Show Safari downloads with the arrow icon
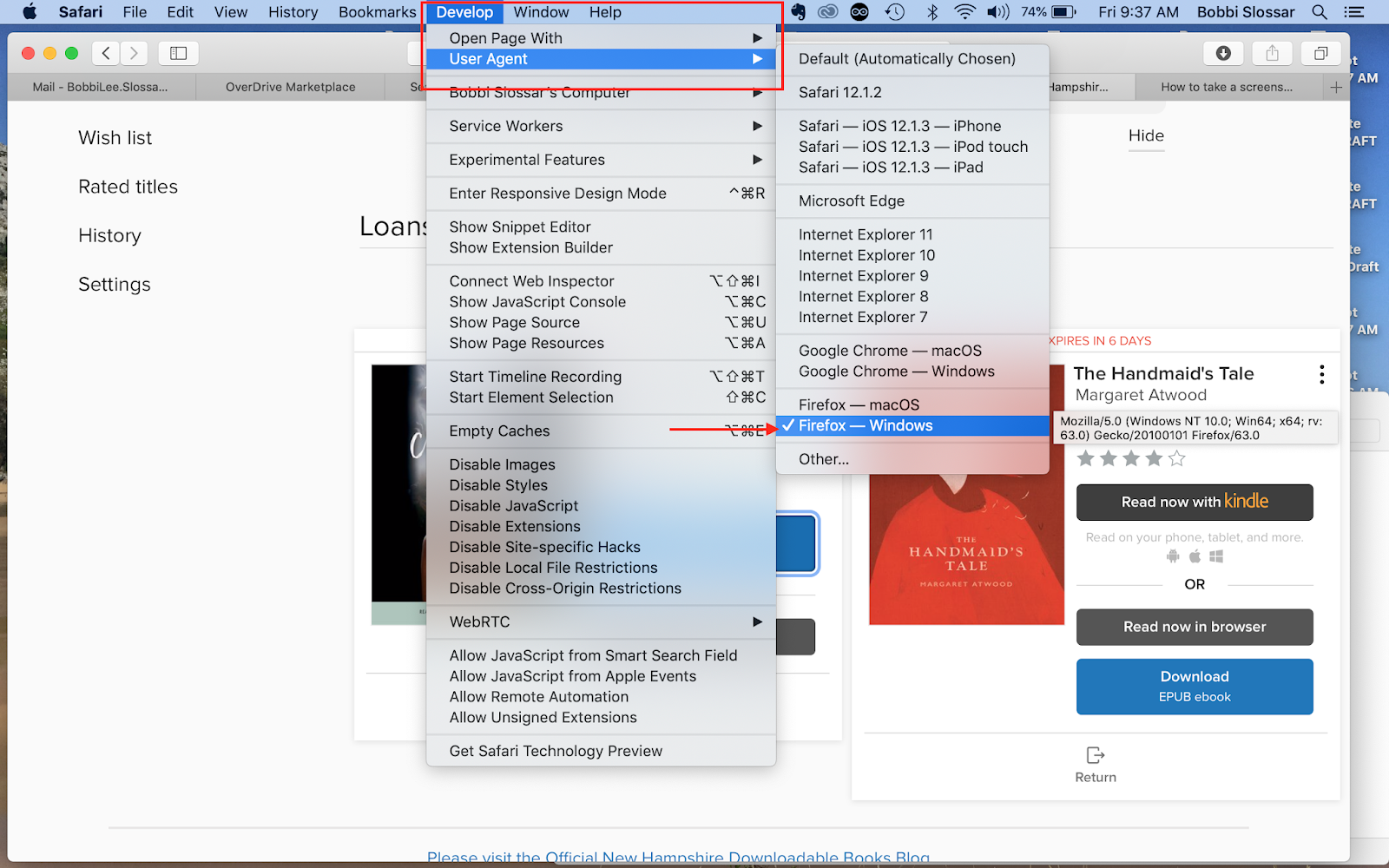This screenshot has height=868, width=1389. click(1223, 53)
